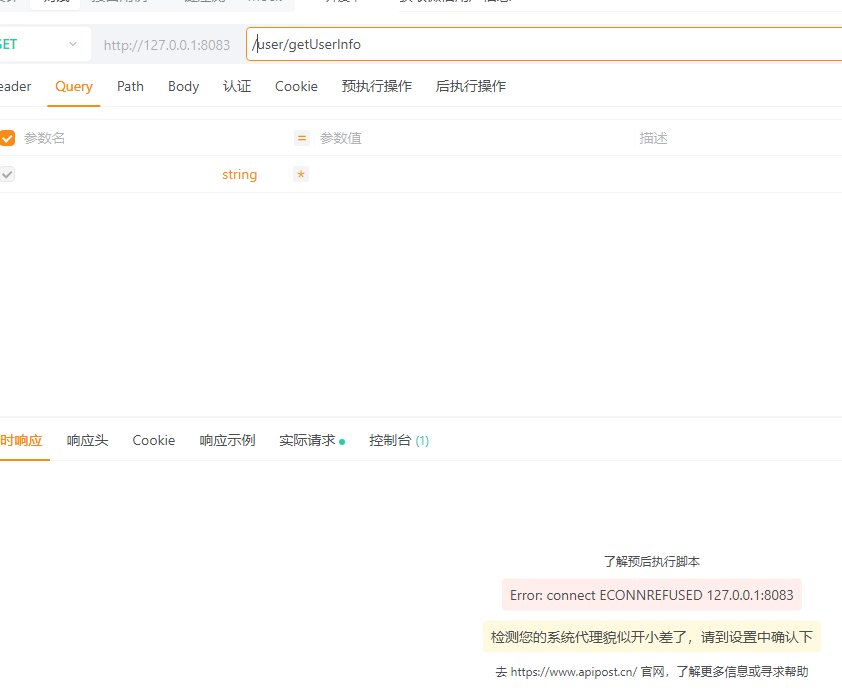Viewport: 842px width, 694px height.
Task: Toggle the select-all checkbox beside 参数名
Action: coord(7,138)
